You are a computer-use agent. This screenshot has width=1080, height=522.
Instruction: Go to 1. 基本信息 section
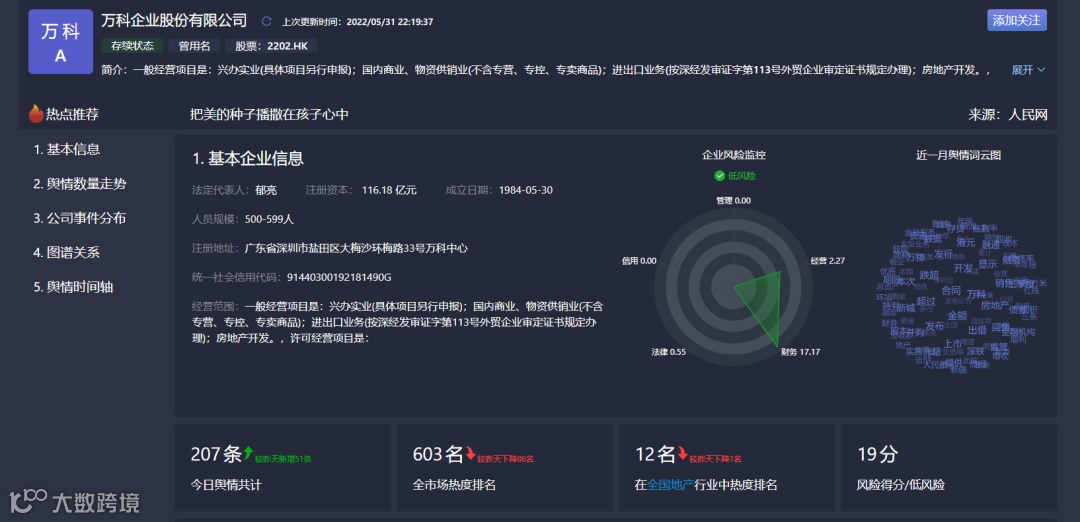point(67,149)
